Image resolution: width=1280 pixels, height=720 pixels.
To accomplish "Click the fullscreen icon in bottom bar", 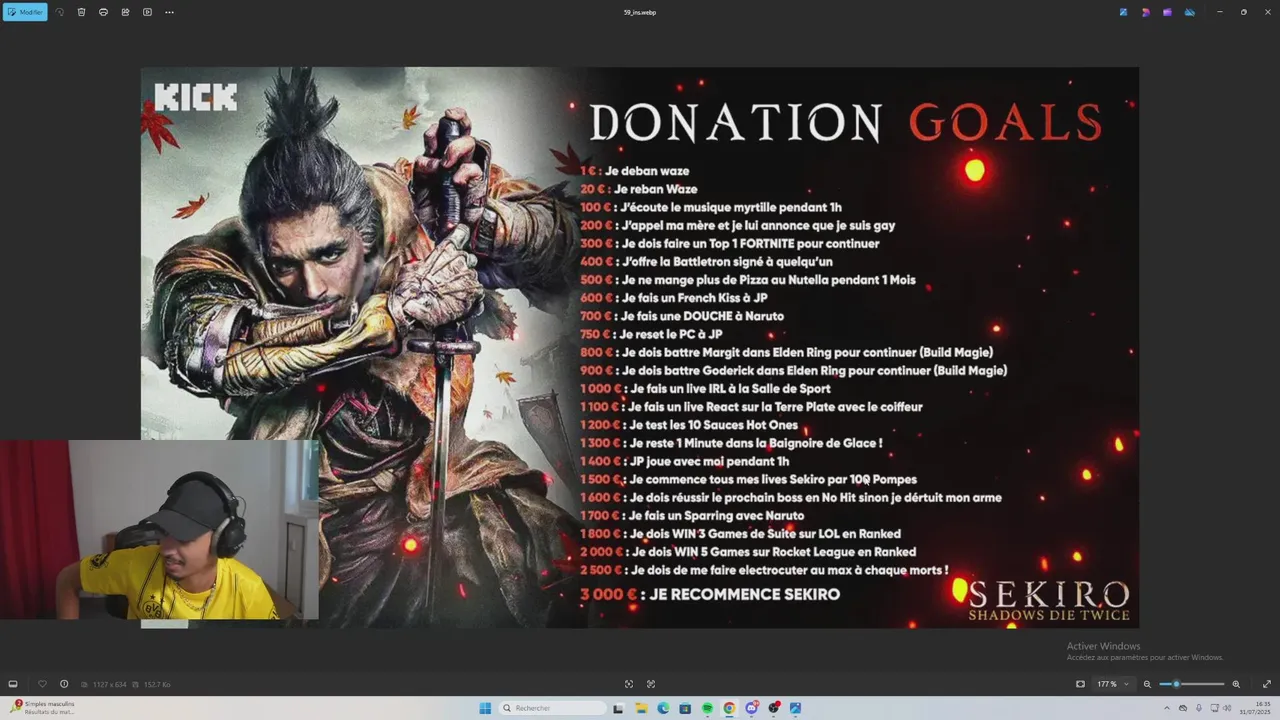I will [x=629, y=684].
